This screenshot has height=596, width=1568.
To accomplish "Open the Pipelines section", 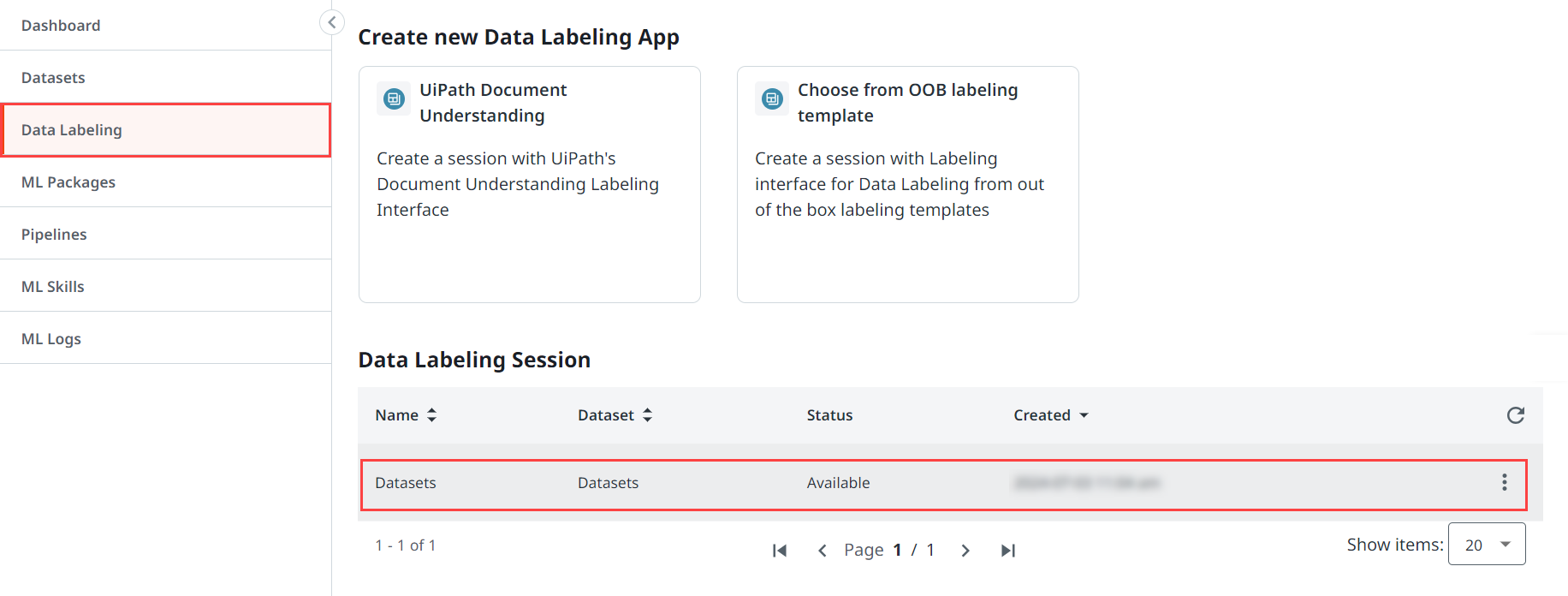I will coord(54,235).
